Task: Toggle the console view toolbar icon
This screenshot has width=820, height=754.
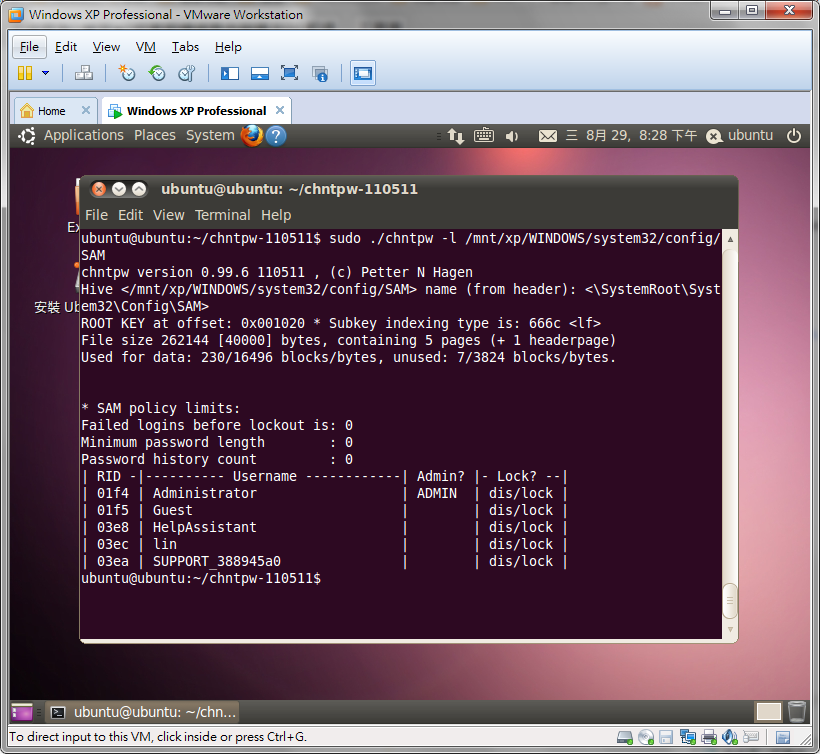Action: pyautogui.click(x=362, y=73)
